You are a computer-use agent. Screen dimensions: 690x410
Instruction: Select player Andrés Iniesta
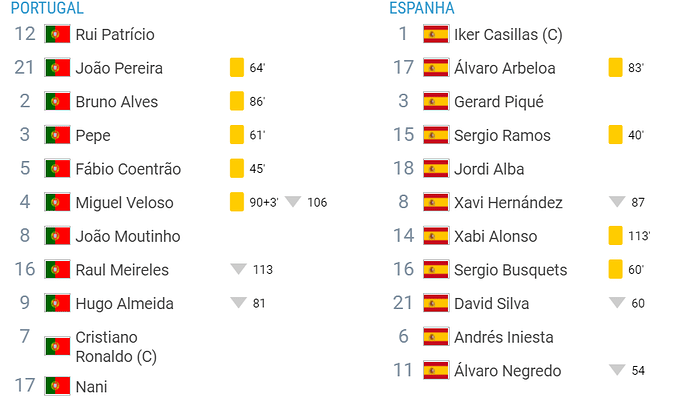pyautogui.click(x=503, y=337)
